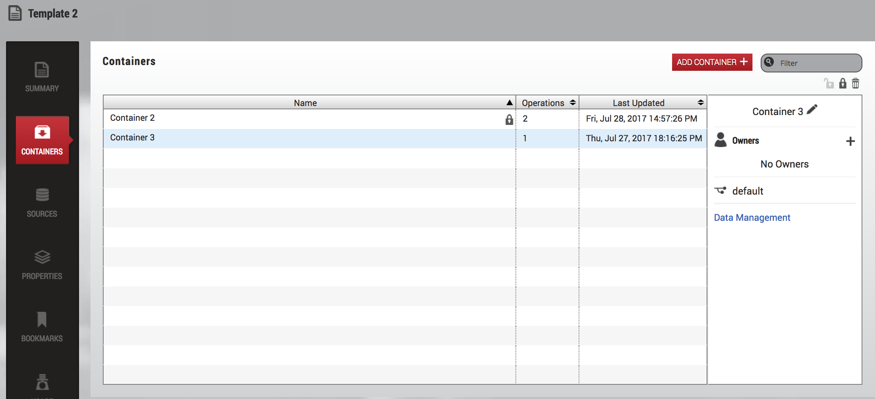Click the Owners person icon

pyautogui.click(x=720, y=140)
